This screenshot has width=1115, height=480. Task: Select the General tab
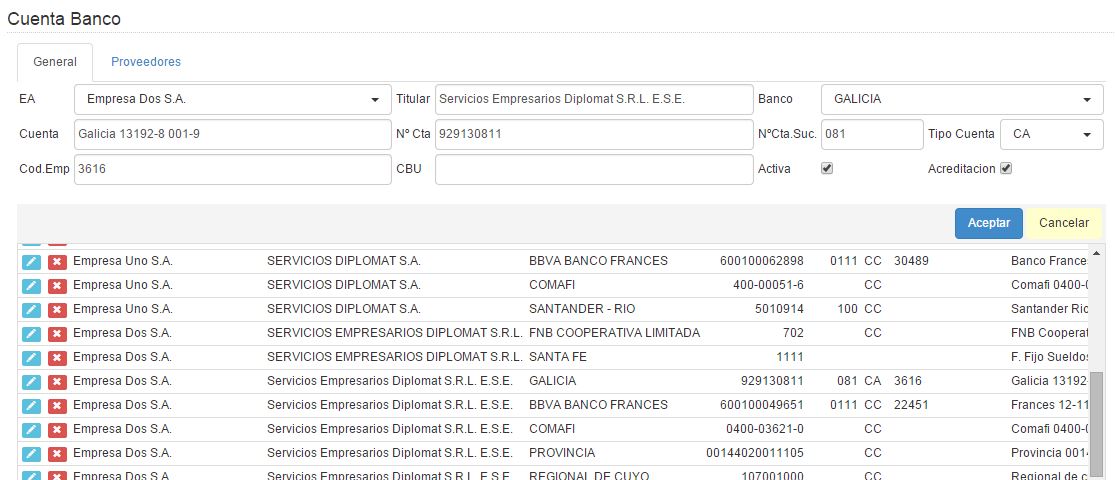(55, 62)
